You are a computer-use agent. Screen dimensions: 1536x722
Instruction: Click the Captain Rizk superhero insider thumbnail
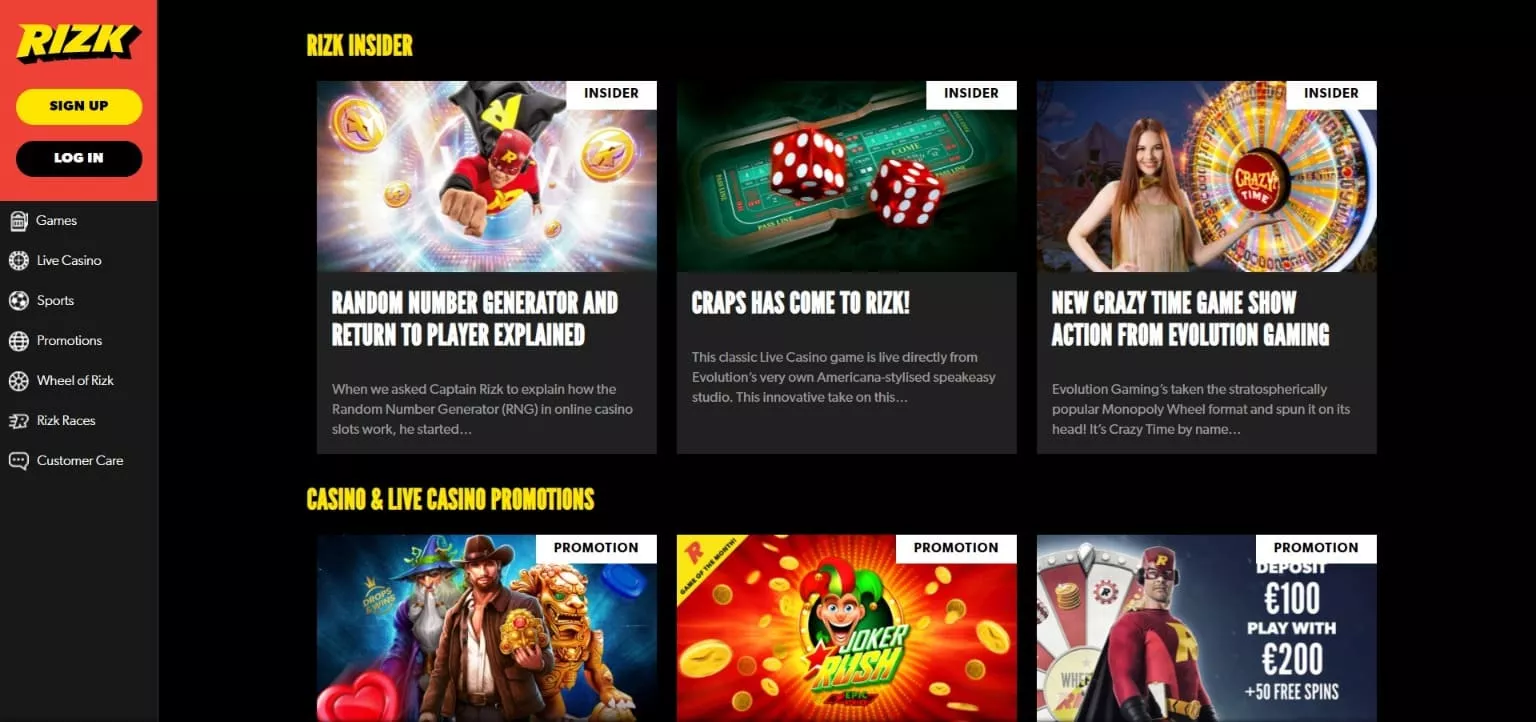pyautogui.click(x=487, y=176)
